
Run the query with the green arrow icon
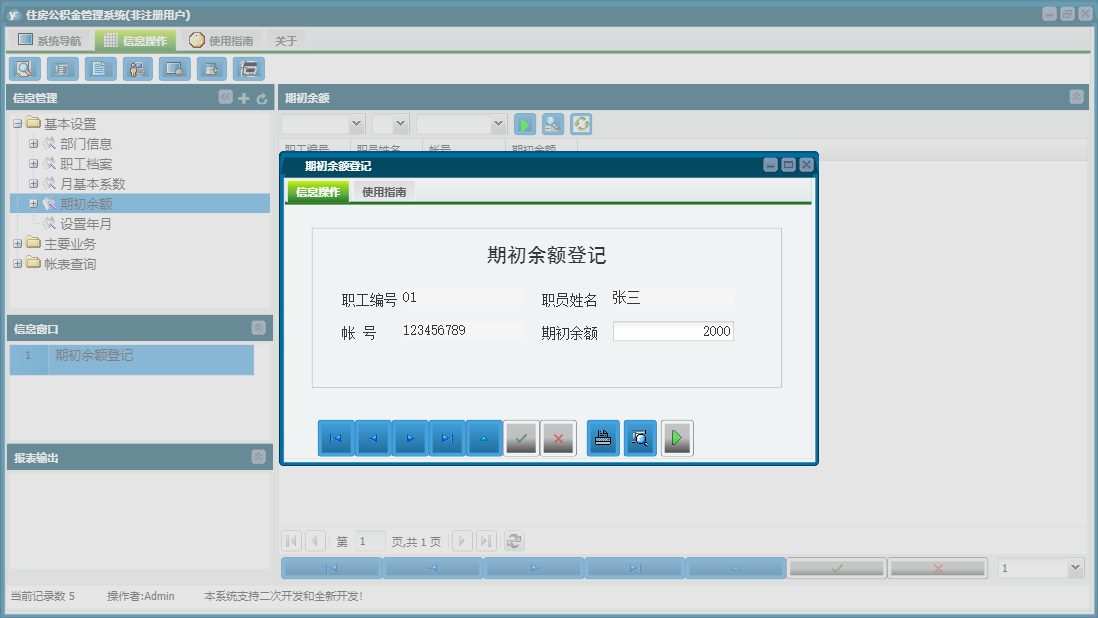pos(525,124)
